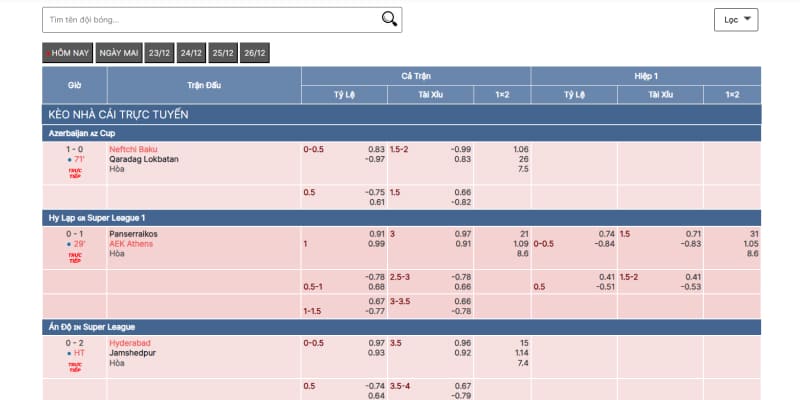800x400 pixels.
Task: Open the Lọc filter dropdown
Action: [x=736, y=19]
